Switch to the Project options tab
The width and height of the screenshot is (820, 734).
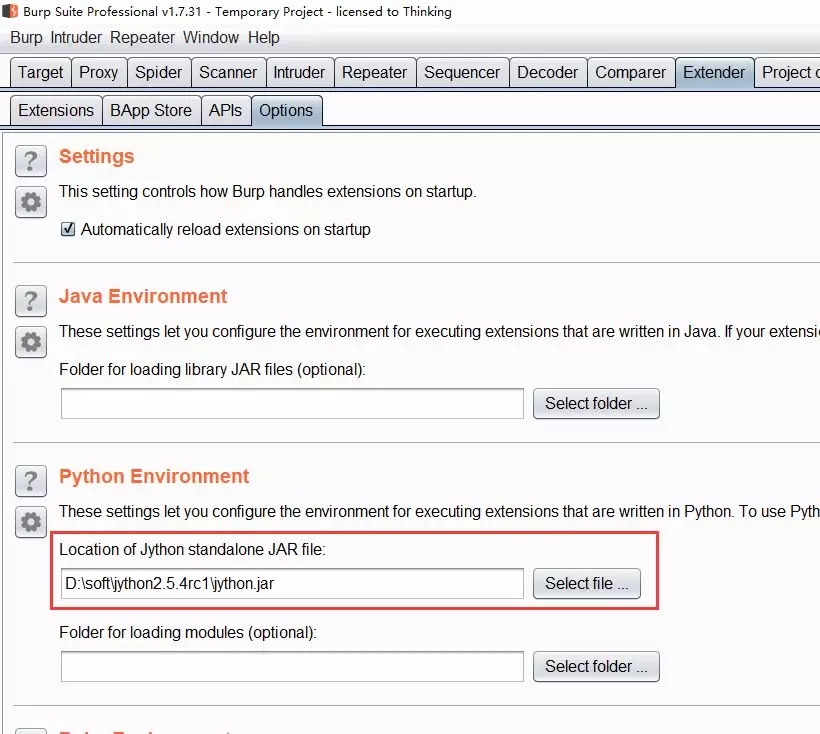click(788, 72)
